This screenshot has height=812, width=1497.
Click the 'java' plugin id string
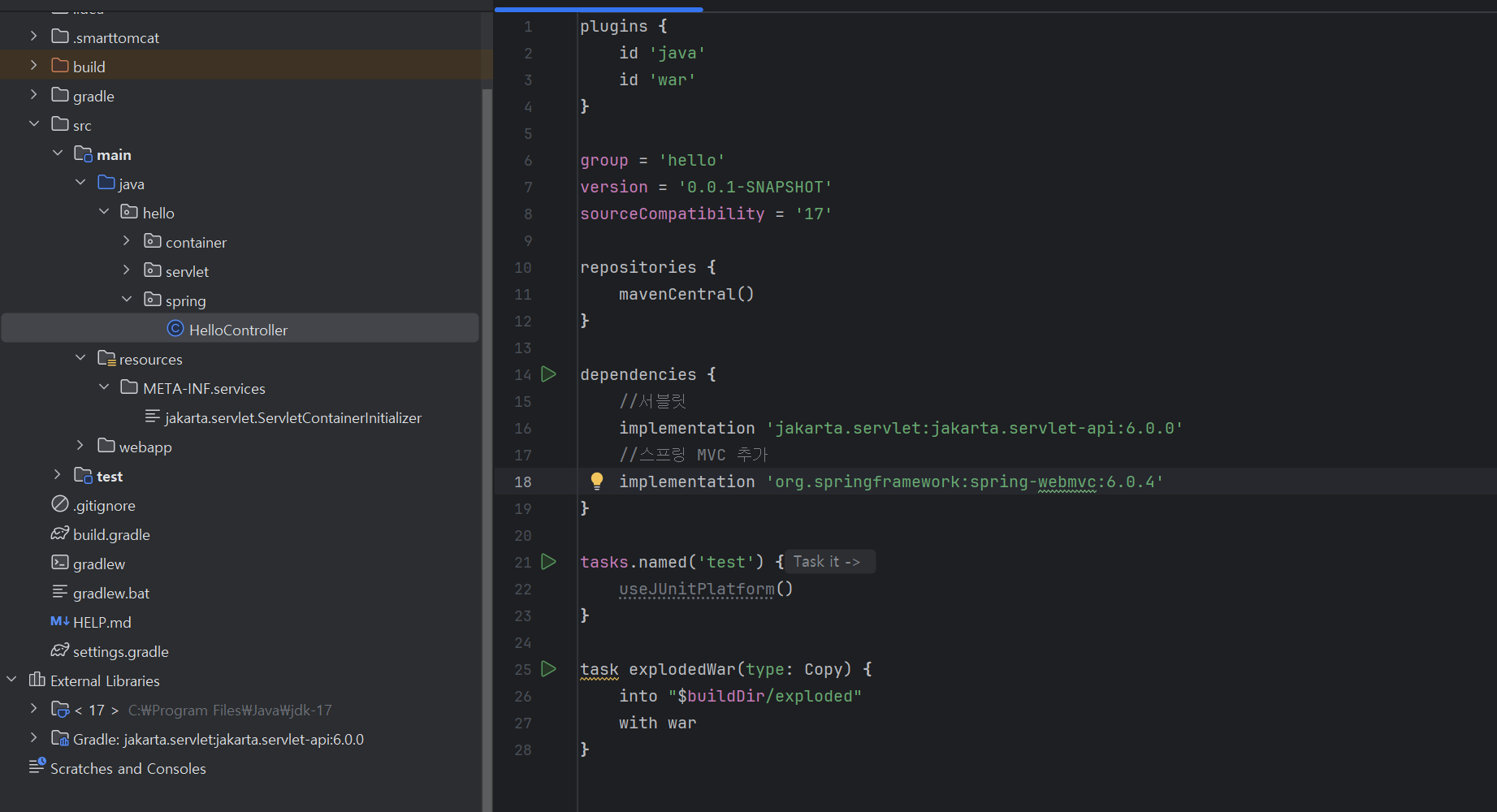click(677, 53)
